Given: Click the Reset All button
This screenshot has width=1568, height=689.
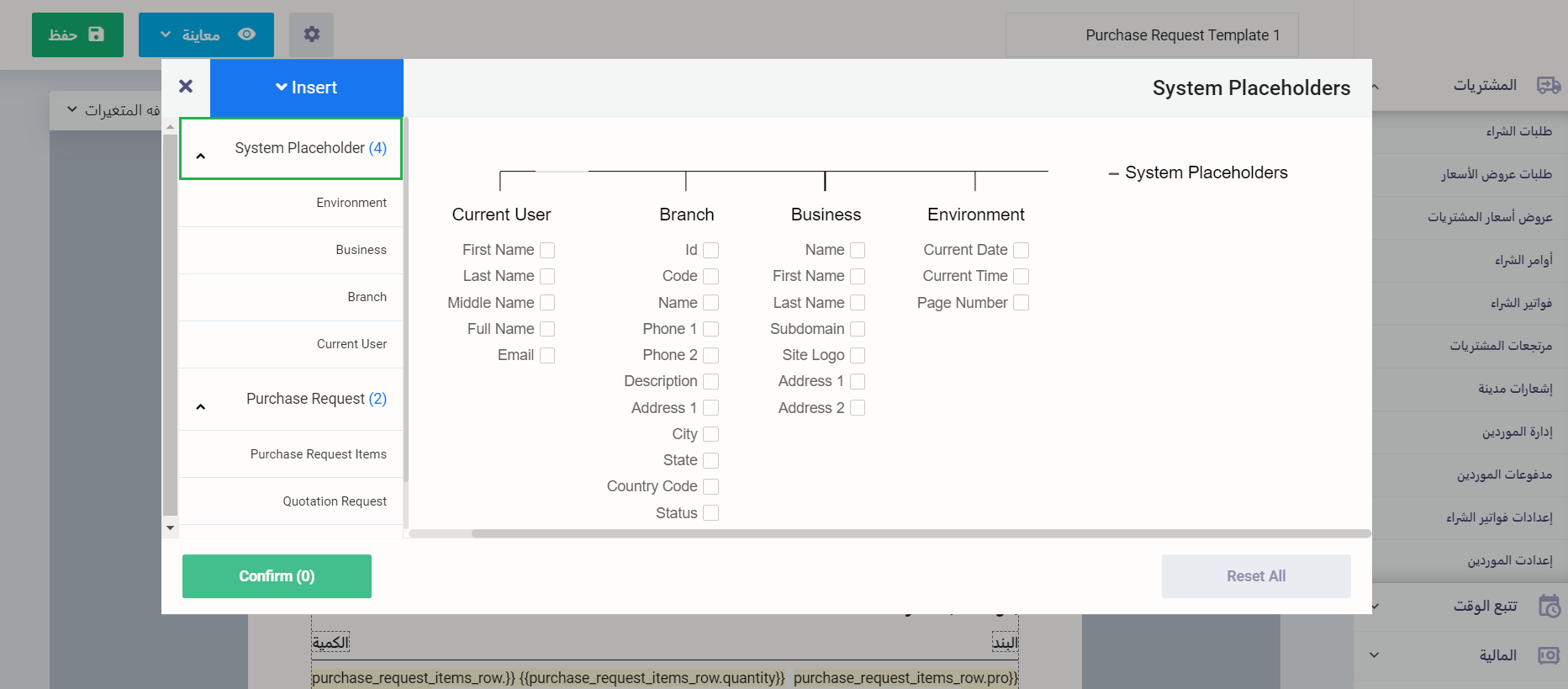Looking at the screenshot, I should (1255, 576).
